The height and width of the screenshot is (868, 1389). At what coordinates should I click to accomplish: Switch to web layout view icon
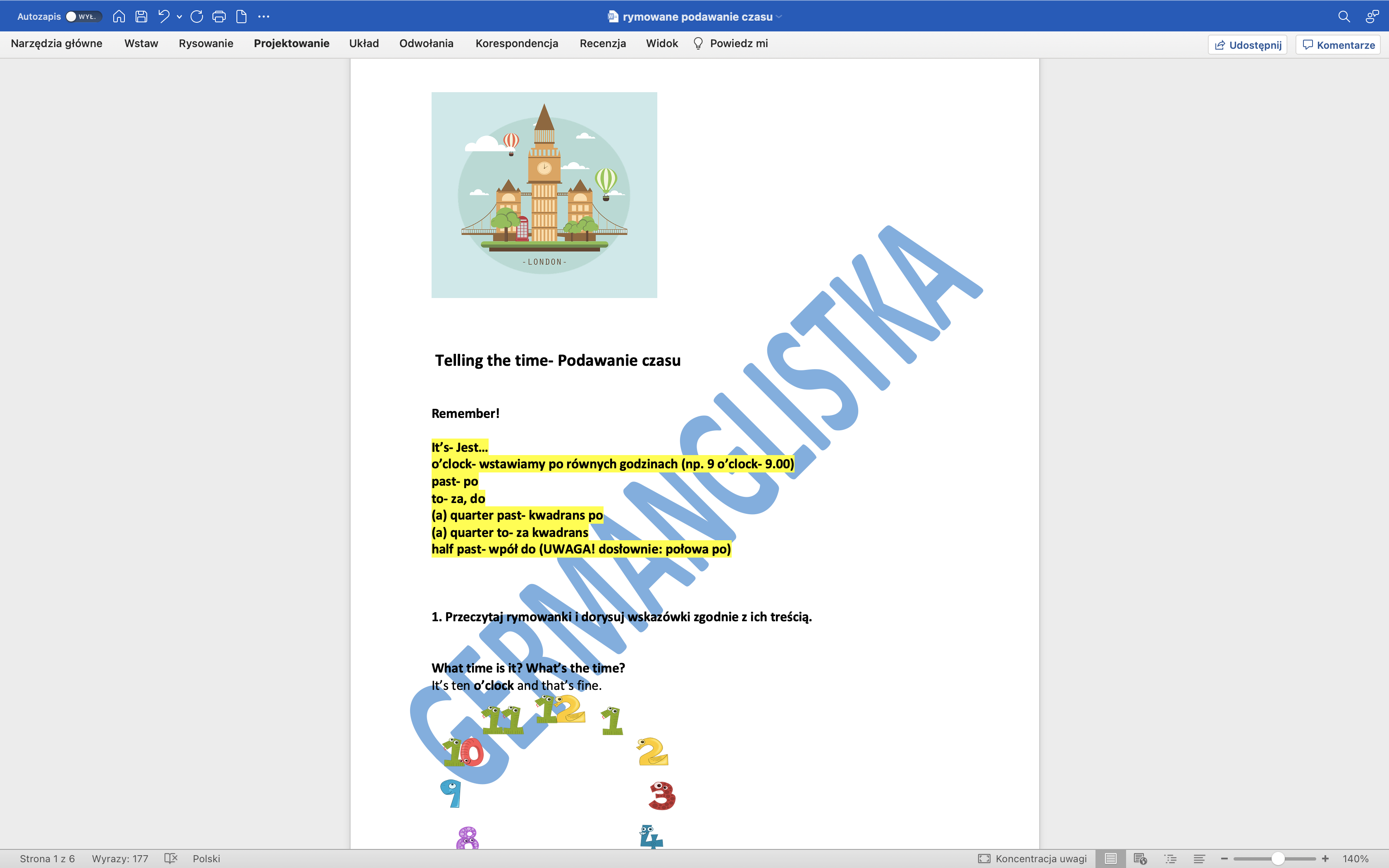point(1140,858)
